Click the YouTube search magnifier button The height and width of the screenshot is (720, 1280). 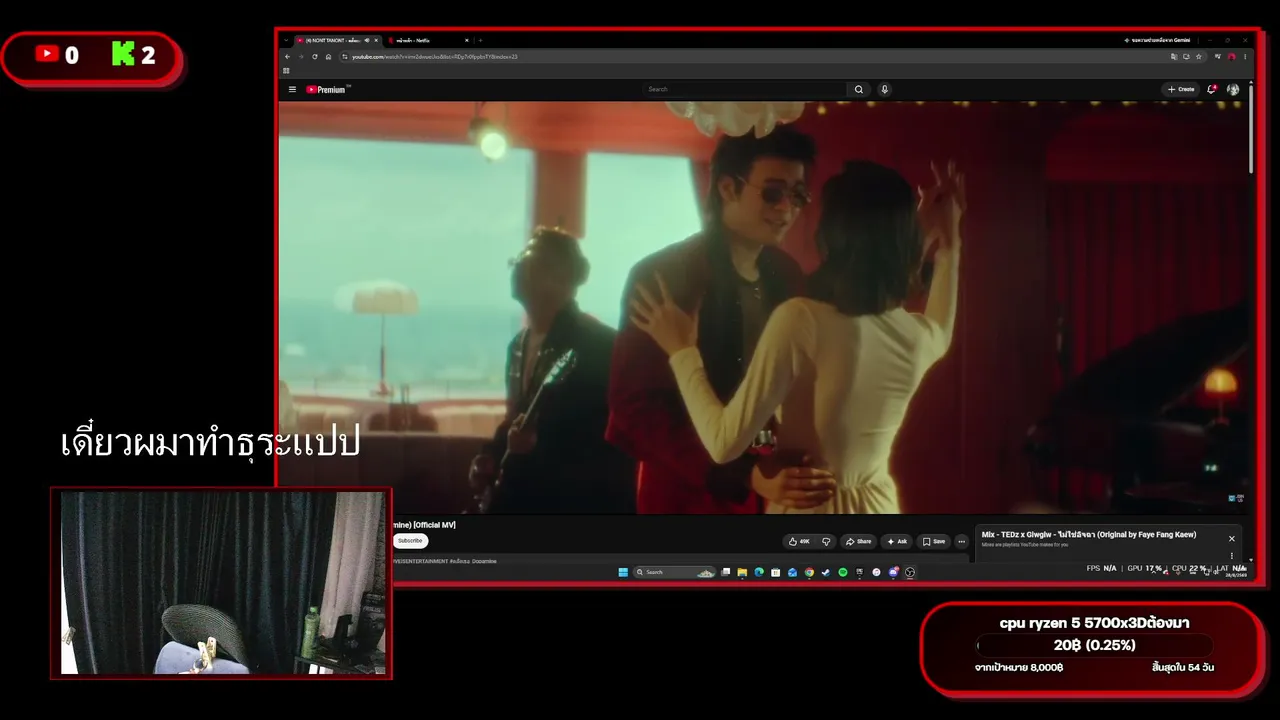(x=858, y=89)
